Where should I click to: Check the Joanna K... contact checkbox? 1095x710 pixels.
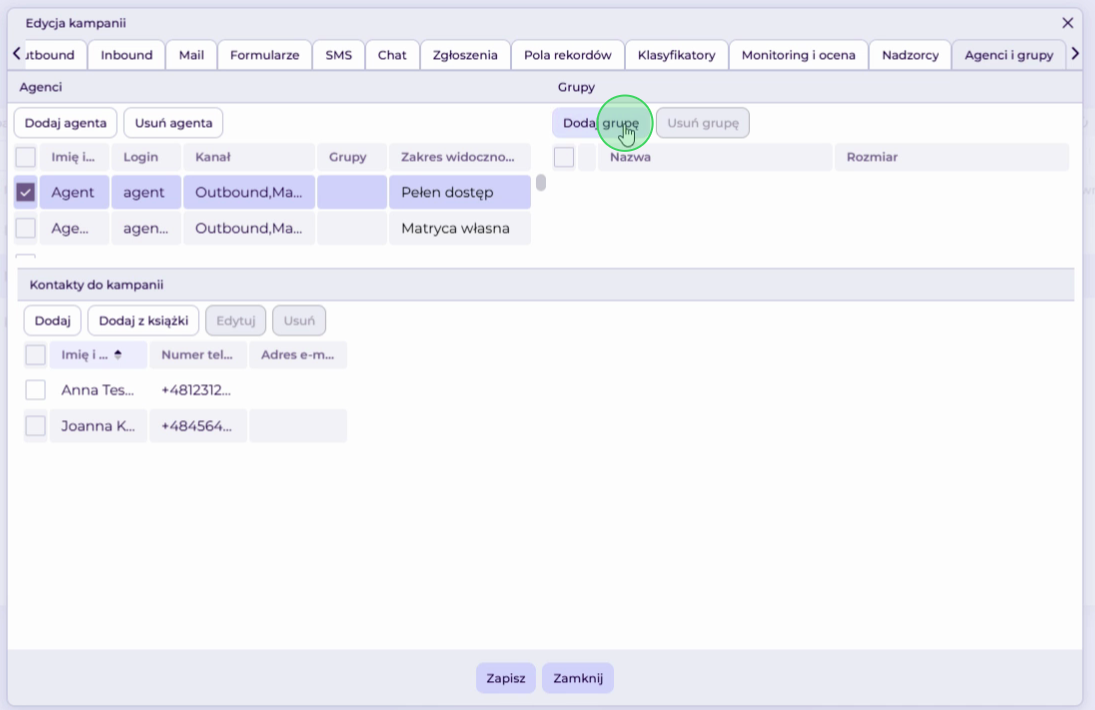36,426
